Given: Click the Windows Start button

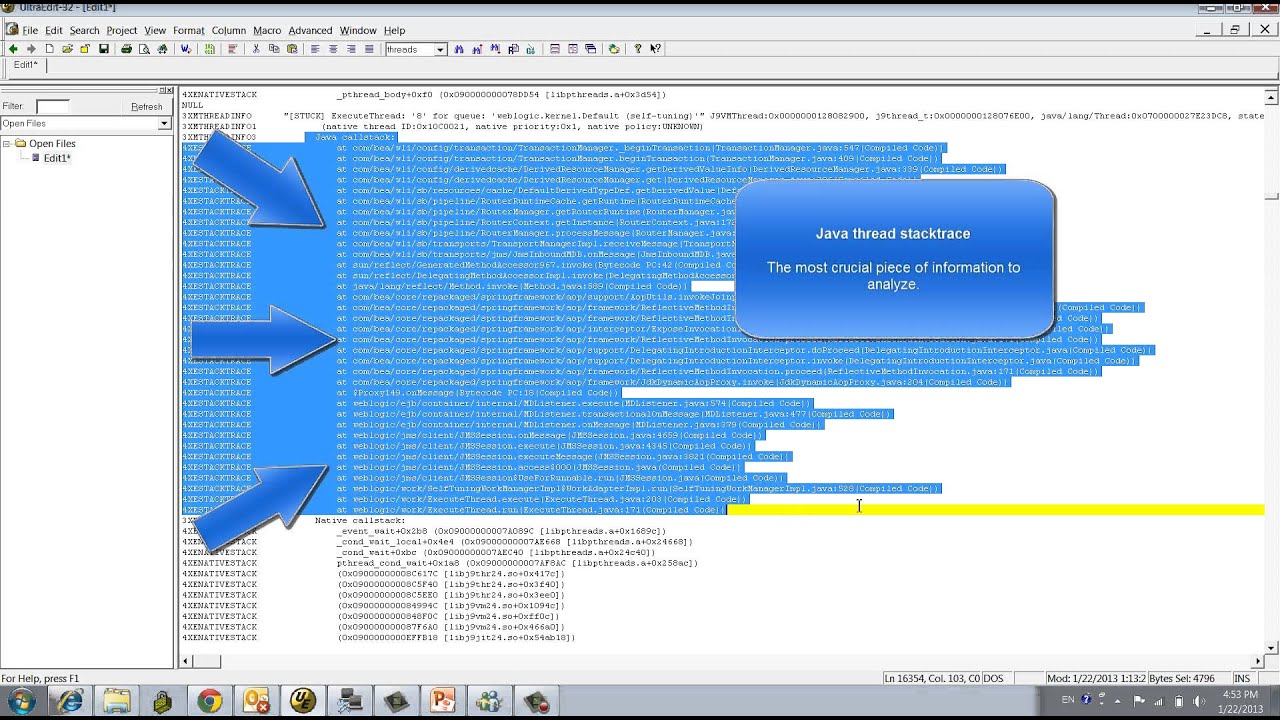Looking at the screenshot, I should tap(22, 701).
